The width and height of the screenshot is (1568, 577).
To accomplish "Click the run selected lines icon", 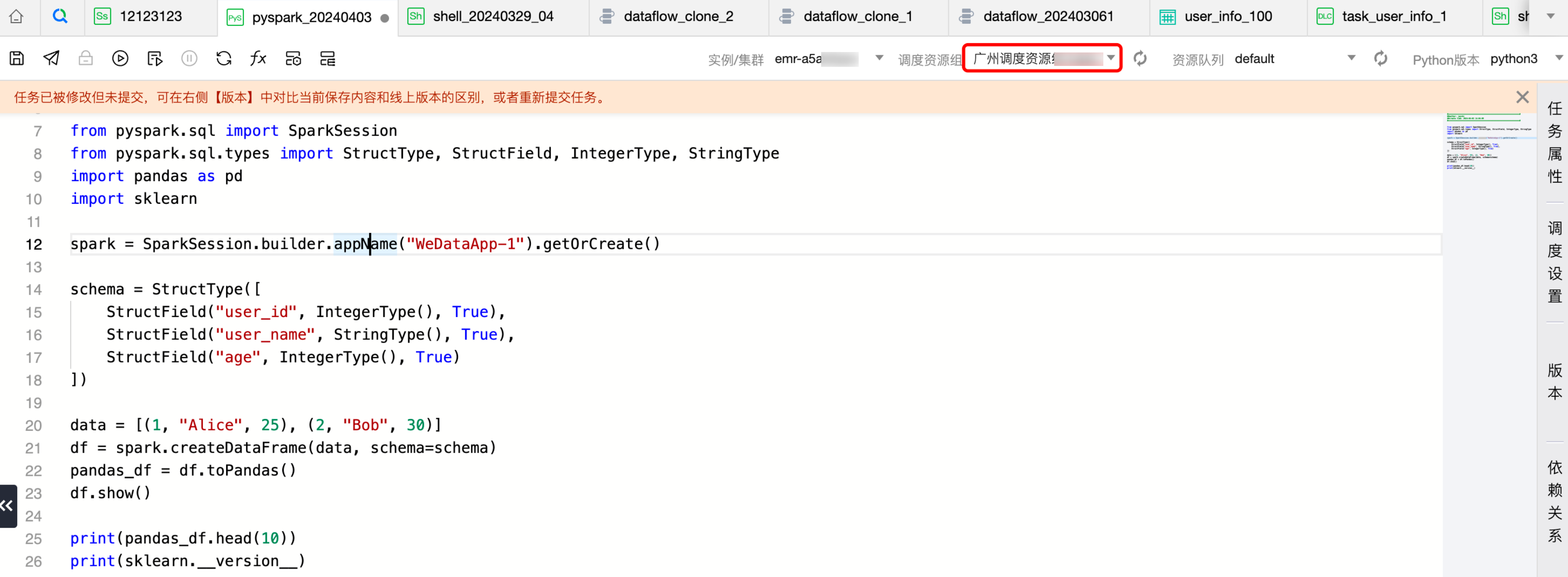I will [x=155, y=58].
